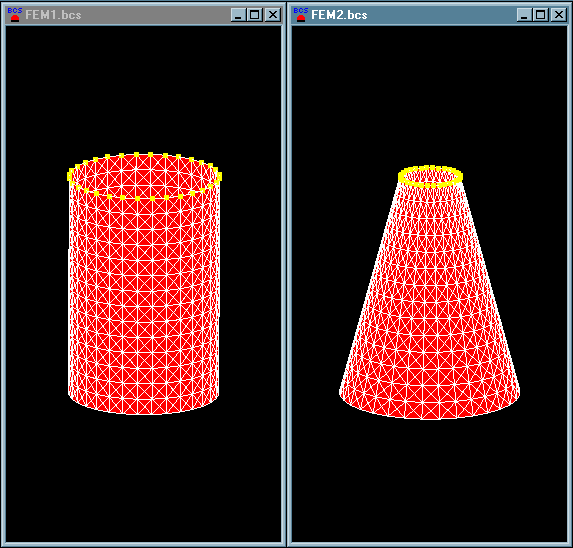Maximize the FEM2.bcs window

pos(540,15)
